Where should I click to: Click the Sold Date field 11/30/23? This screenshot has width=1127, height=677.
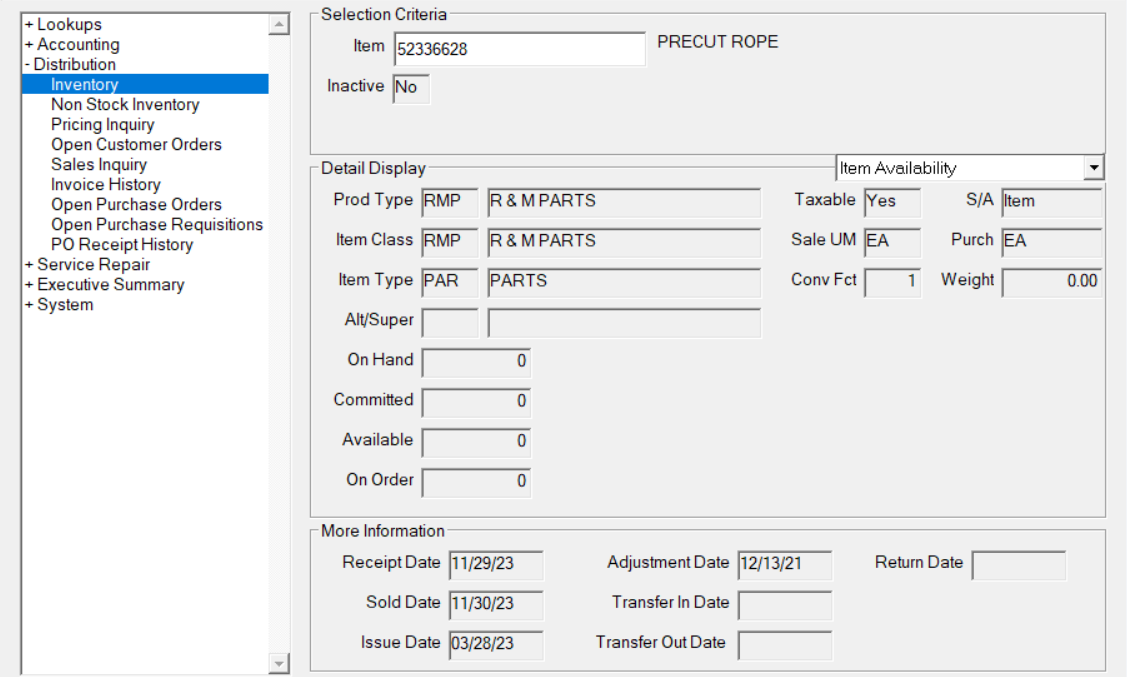(496, 605)
